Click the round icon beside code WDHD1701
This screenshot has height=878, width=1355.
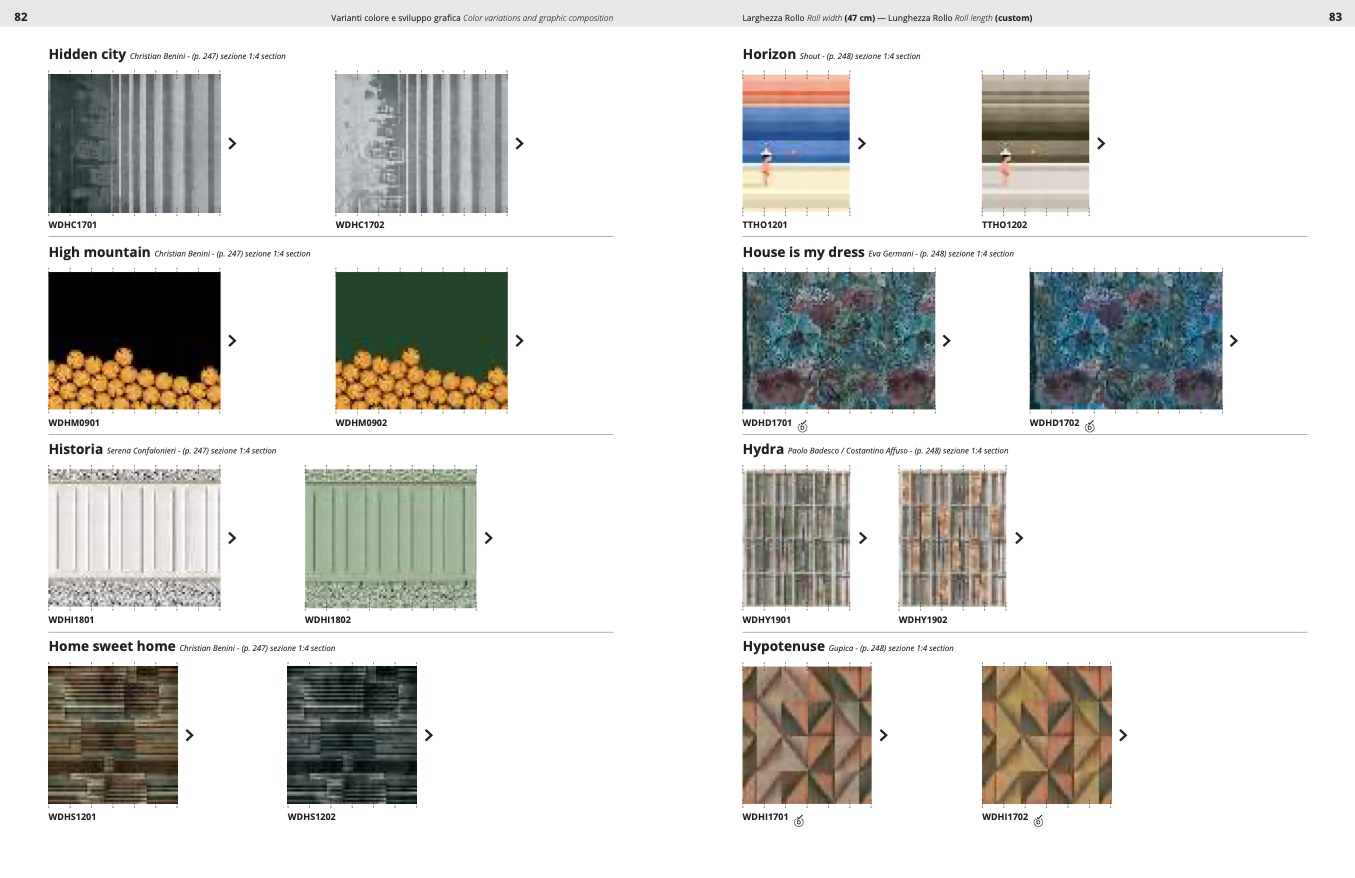[x=802, y=426]
